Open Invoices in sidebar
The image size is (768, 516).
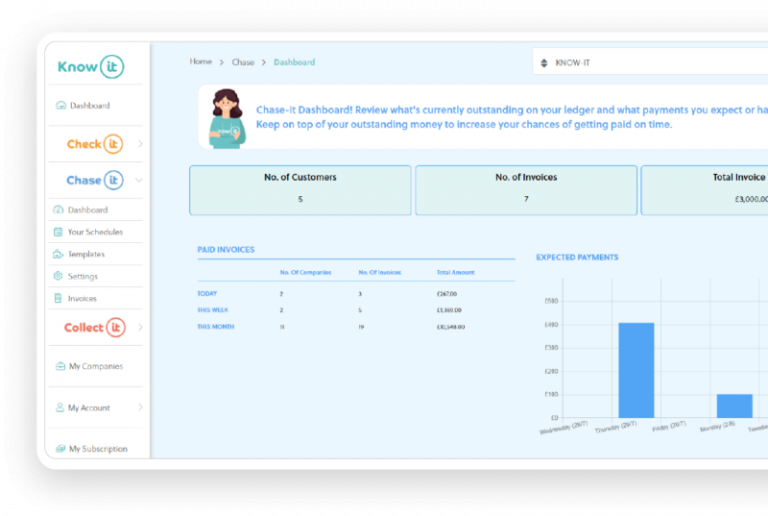click(x=82, y=298)
